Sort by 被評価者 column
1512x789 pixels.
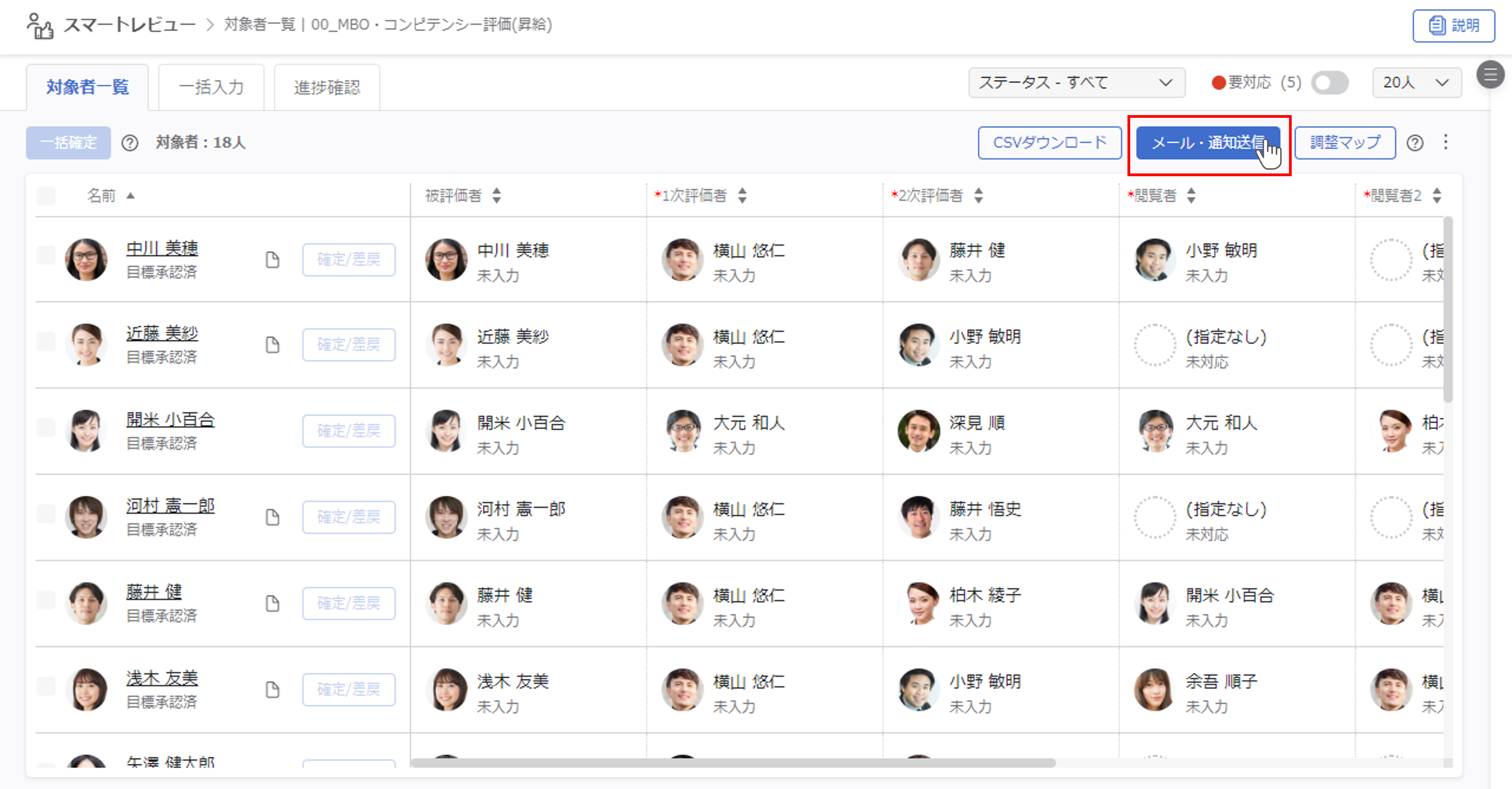497,195
